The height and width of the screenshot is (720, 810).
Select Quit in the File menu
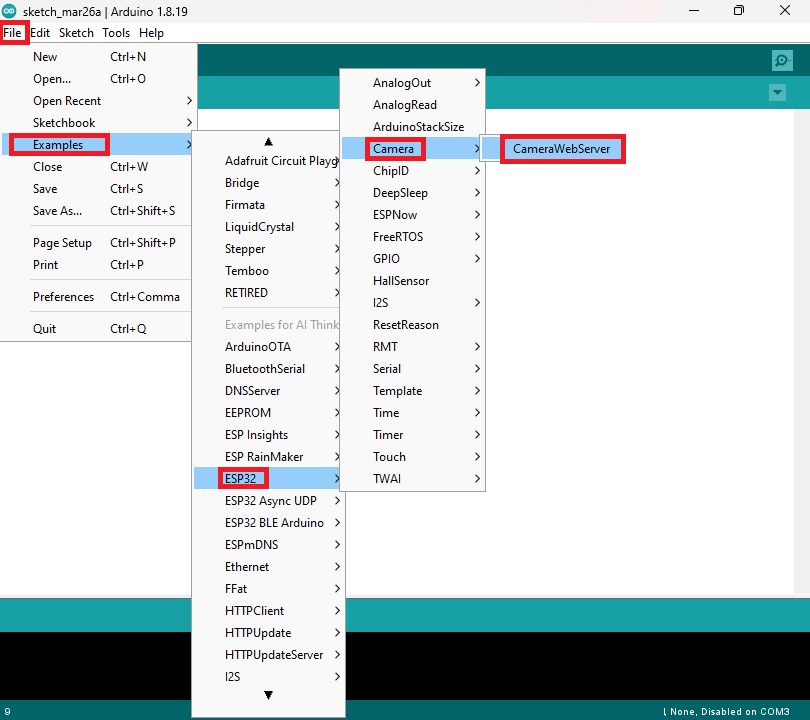pyautogui.click(x=98, y=329)
